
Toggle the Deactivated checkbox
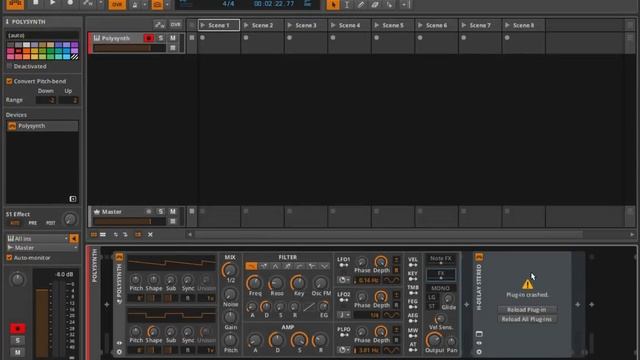coord(9,66)
